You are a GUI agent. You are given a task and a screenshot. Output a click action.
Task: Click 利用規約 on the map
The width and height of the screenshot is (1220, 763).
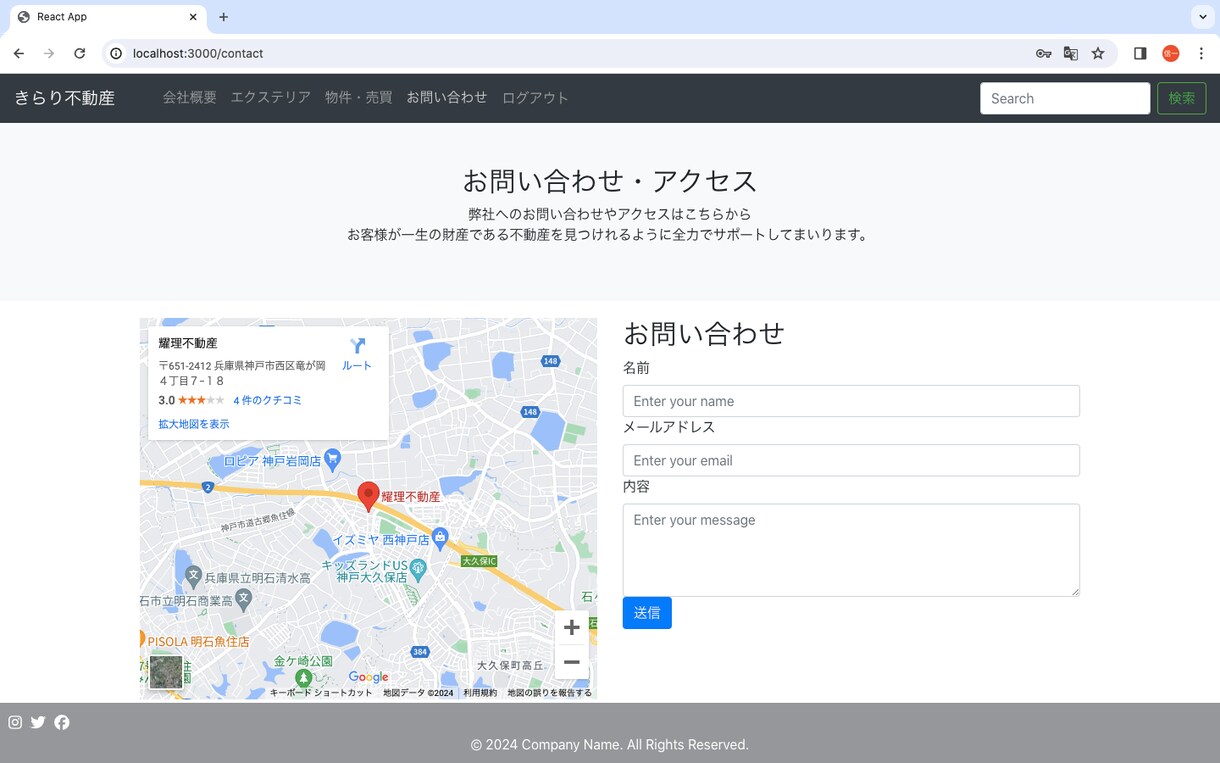tap(480, 693)
